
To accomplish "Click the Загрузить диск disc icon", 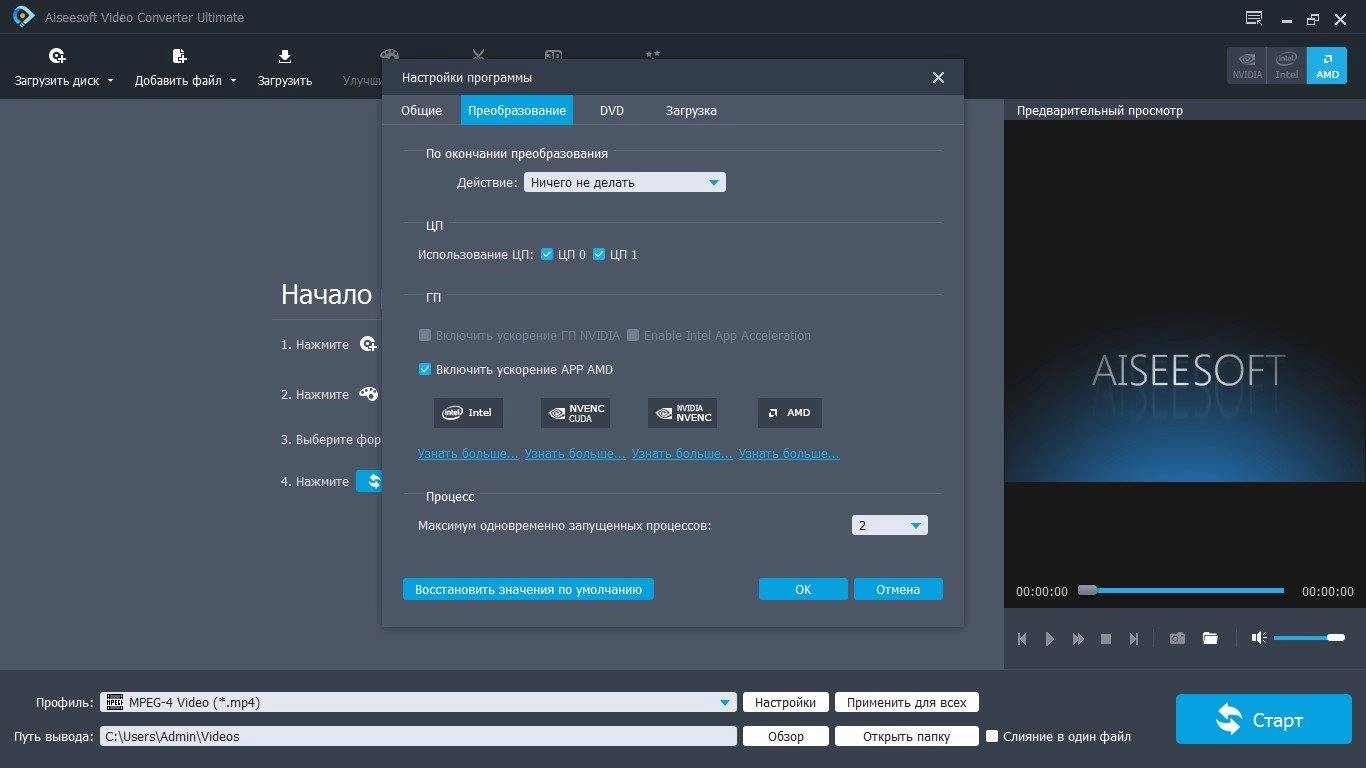I will pos(57,57).
